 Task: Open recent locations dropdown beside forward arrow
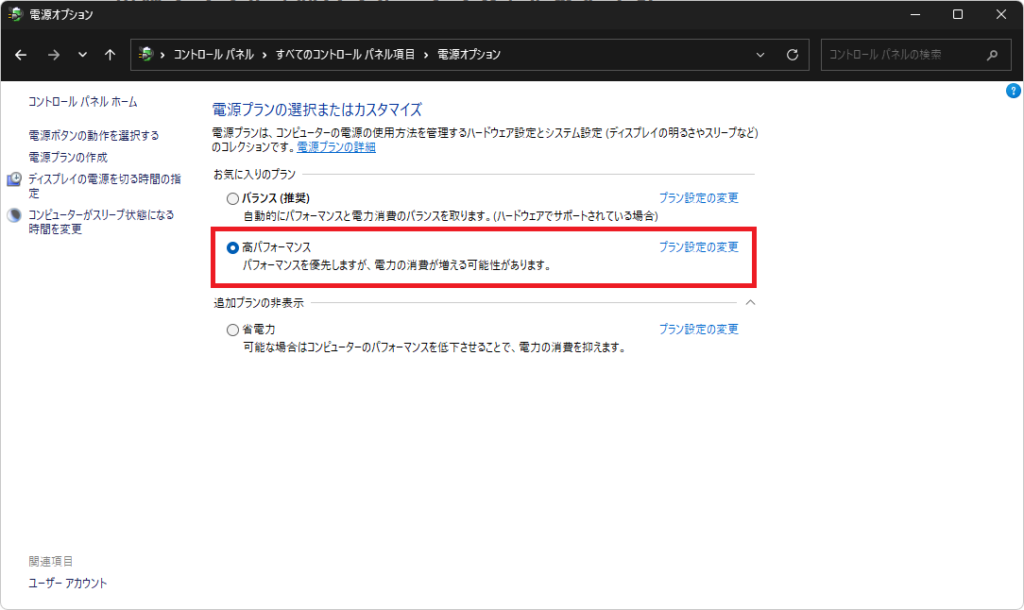[82, 55]
